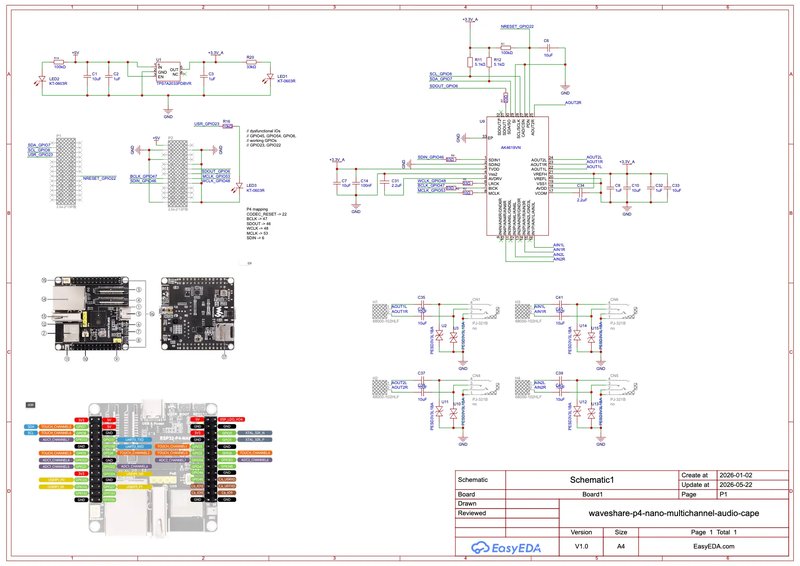Click the 'Page 1 Total 1' text

714,532
